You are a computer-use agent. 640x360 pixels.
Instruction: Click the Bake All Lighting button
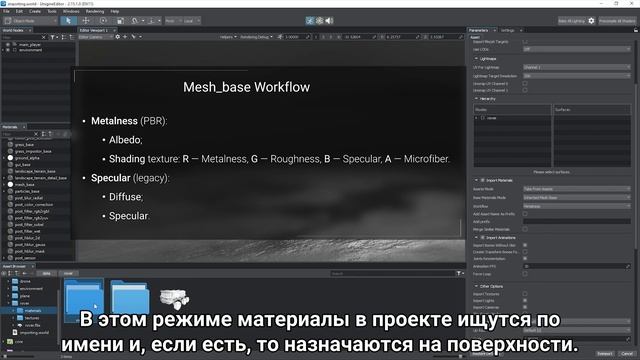pyautogui.click(x=571, y=20)
